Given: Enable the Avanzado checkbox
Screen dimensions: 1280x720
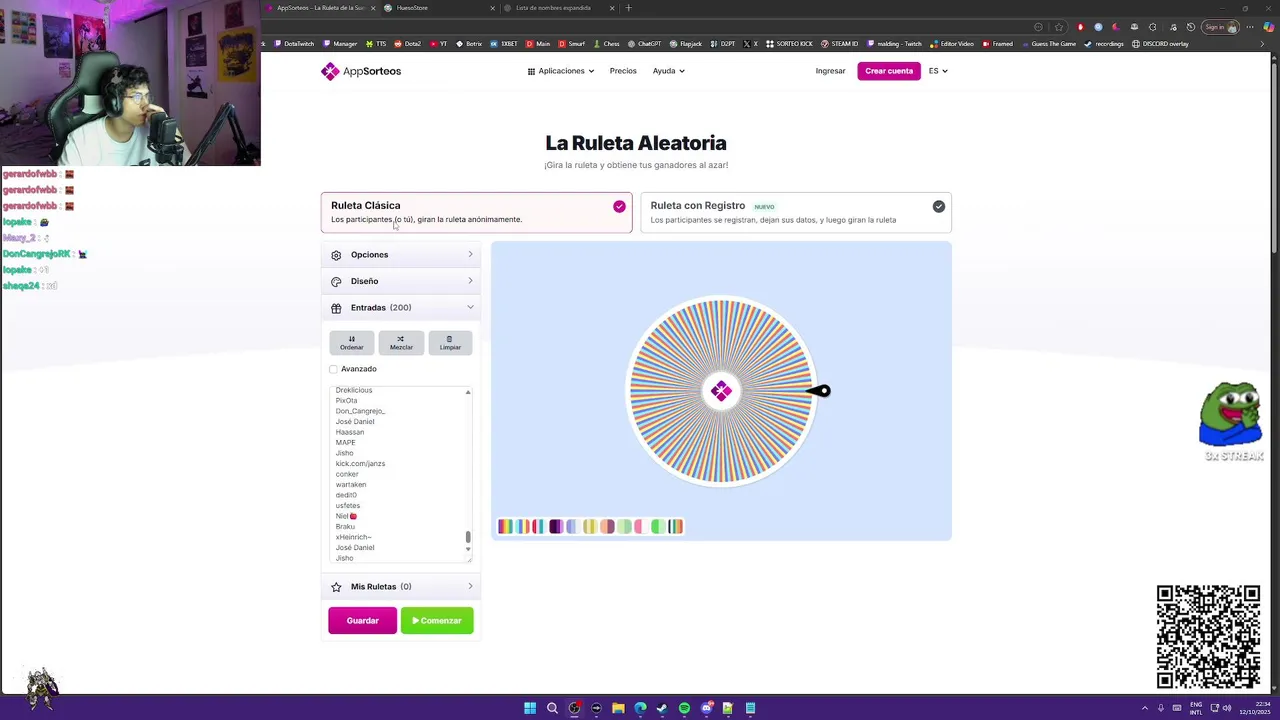Looking at the screenshot, I should click(x=334, y=369).
